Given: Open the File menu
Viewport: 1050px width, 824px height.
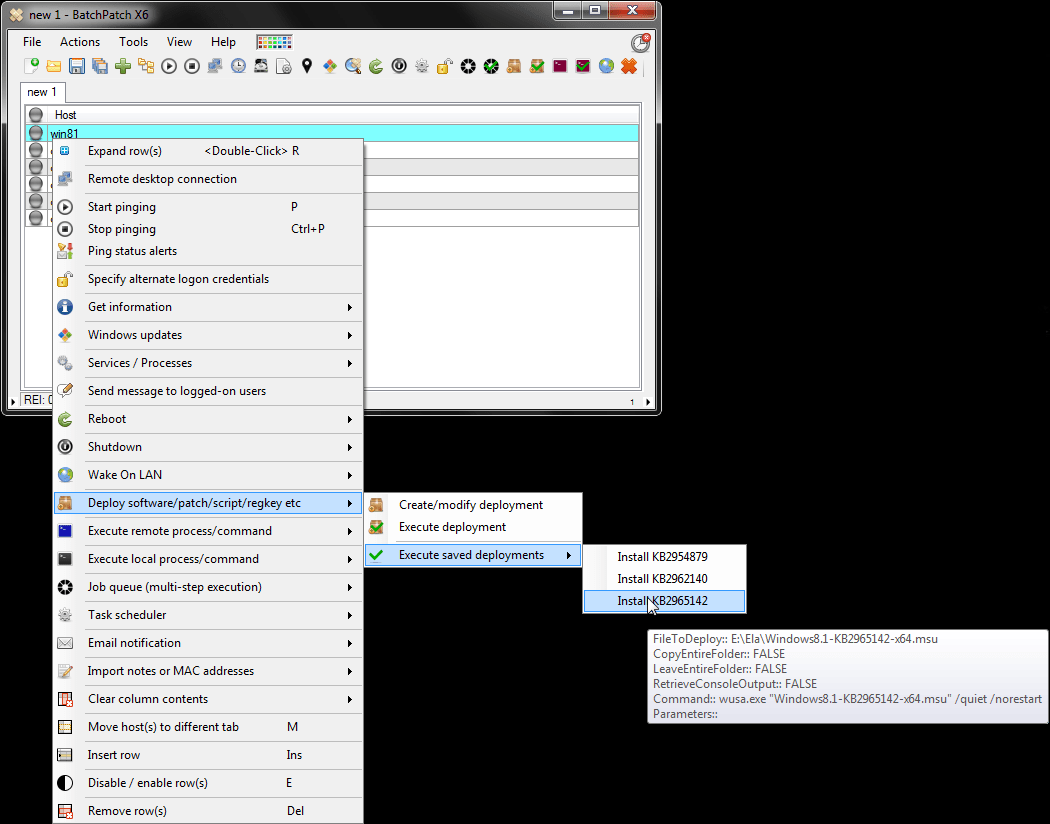Looking at the screenshot, I should [x=32, y=42].
